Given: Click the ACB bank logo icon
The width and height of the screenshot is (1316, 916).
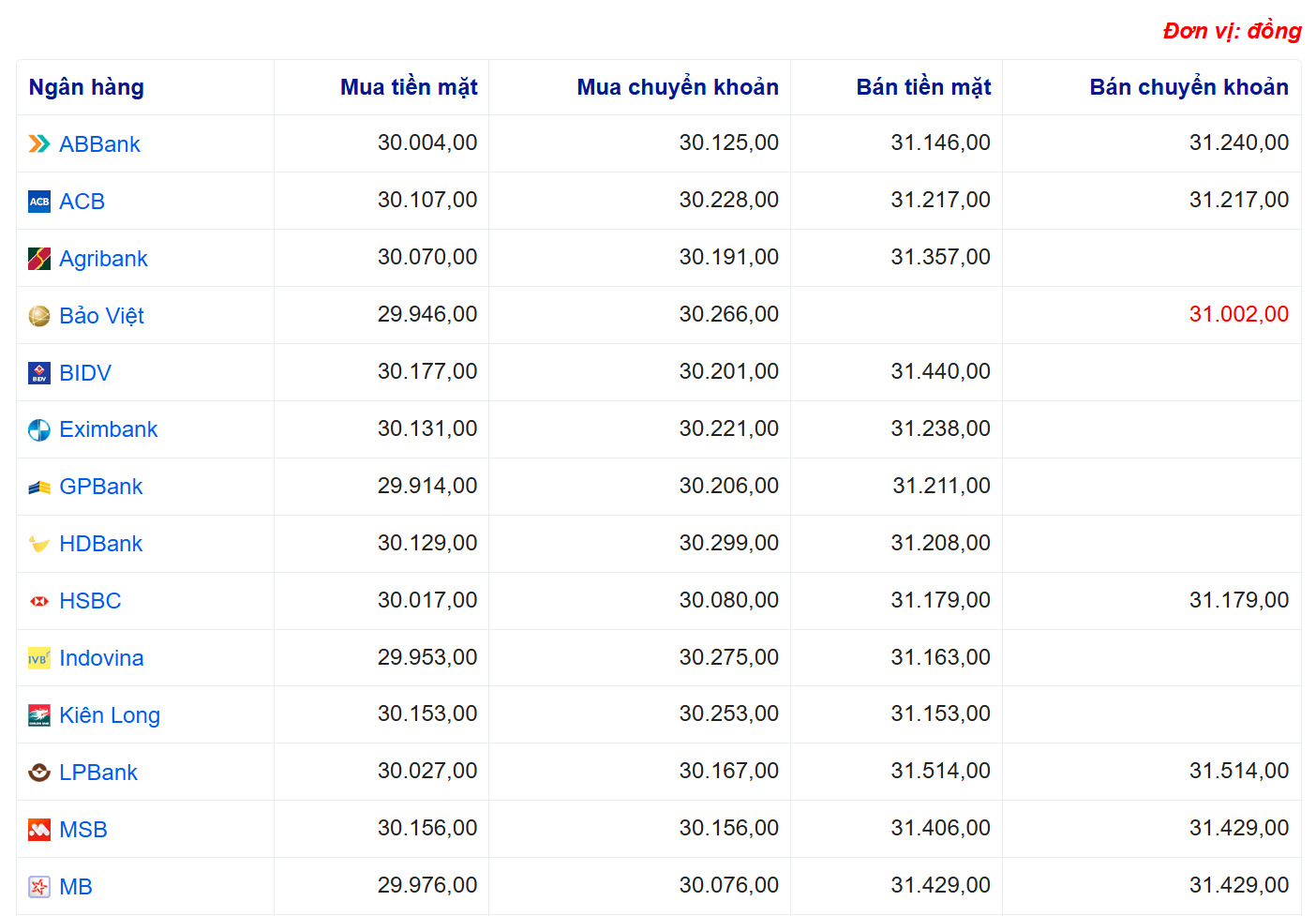Looking at the screenshot, I should click(x=39, y=202).
